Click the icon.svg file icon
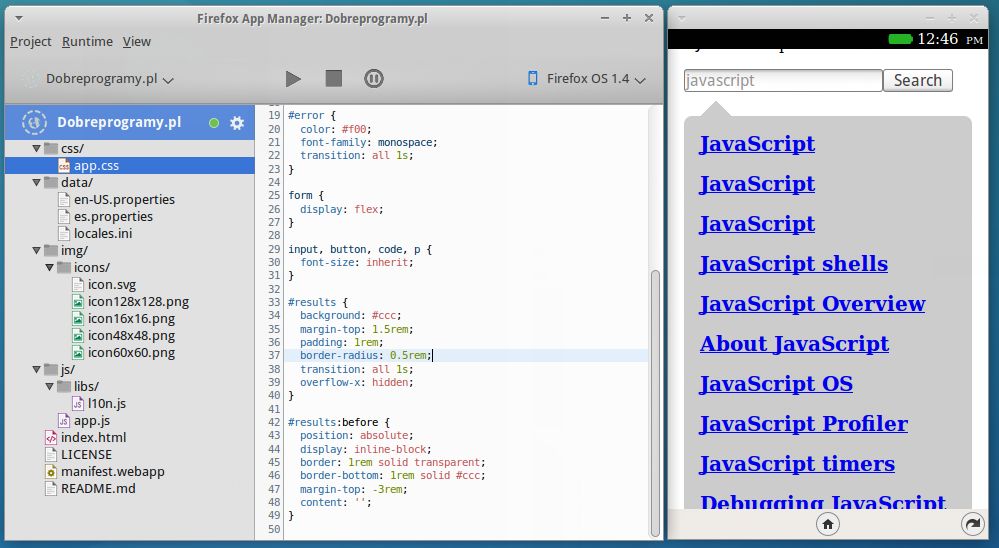Screen dimensions: 999x548 pyautogui.click(x=78, y=285)
